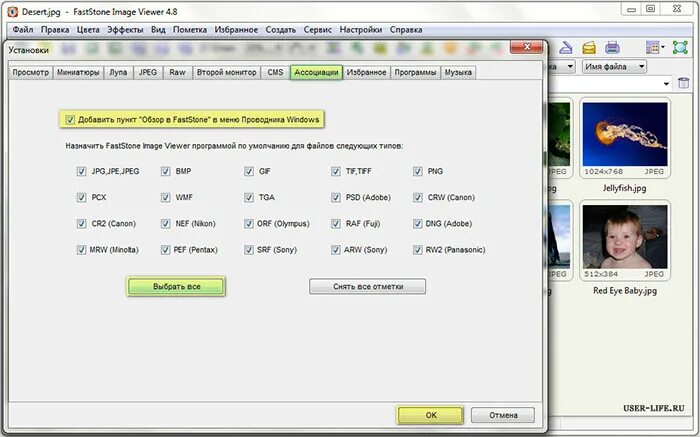Uncheck the JPG,JPE,JPEG association checkbox
Image resolution: width=700 pixels, height=437 pixels.
pyautogui.click(x=81, y=171)
